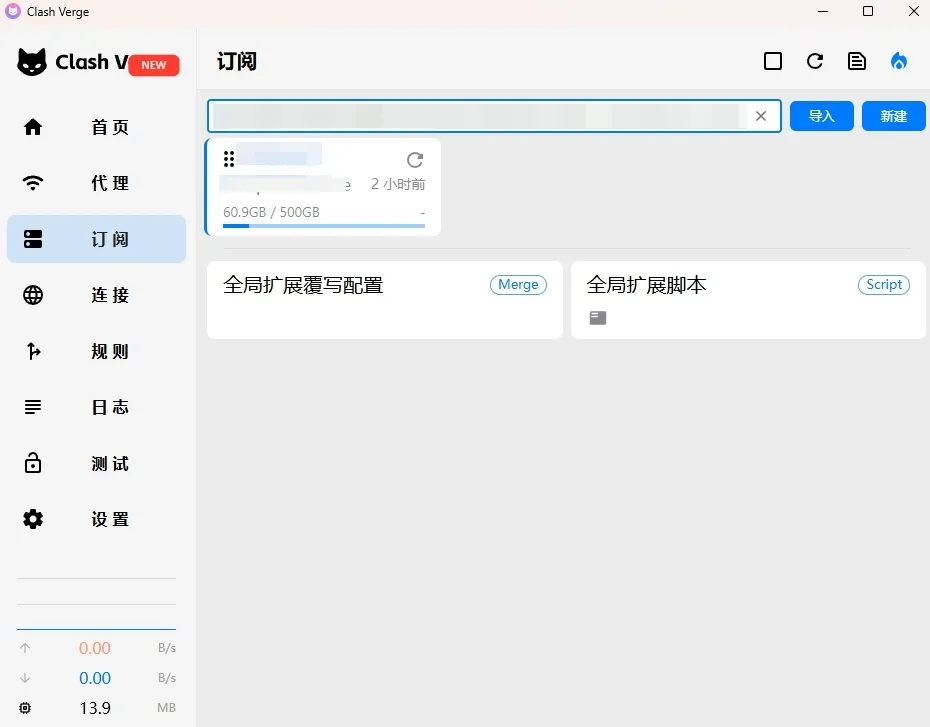Update the subscription with the card's refresh icon

[415, 159]
